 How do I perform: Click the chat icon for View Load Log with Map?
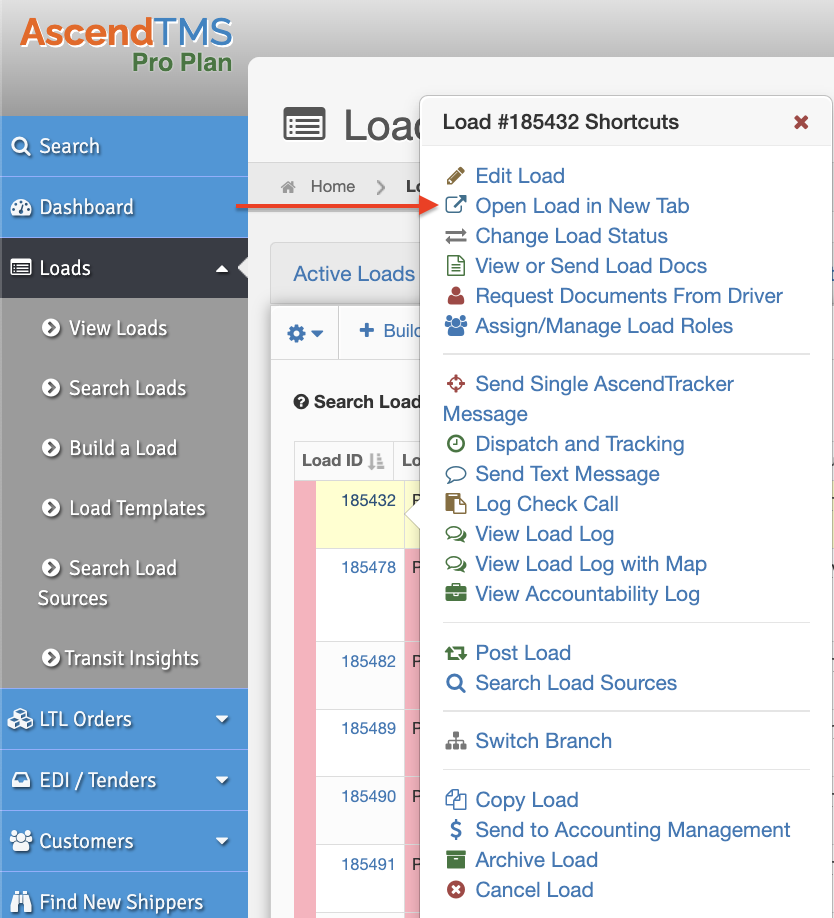(455, 564)
